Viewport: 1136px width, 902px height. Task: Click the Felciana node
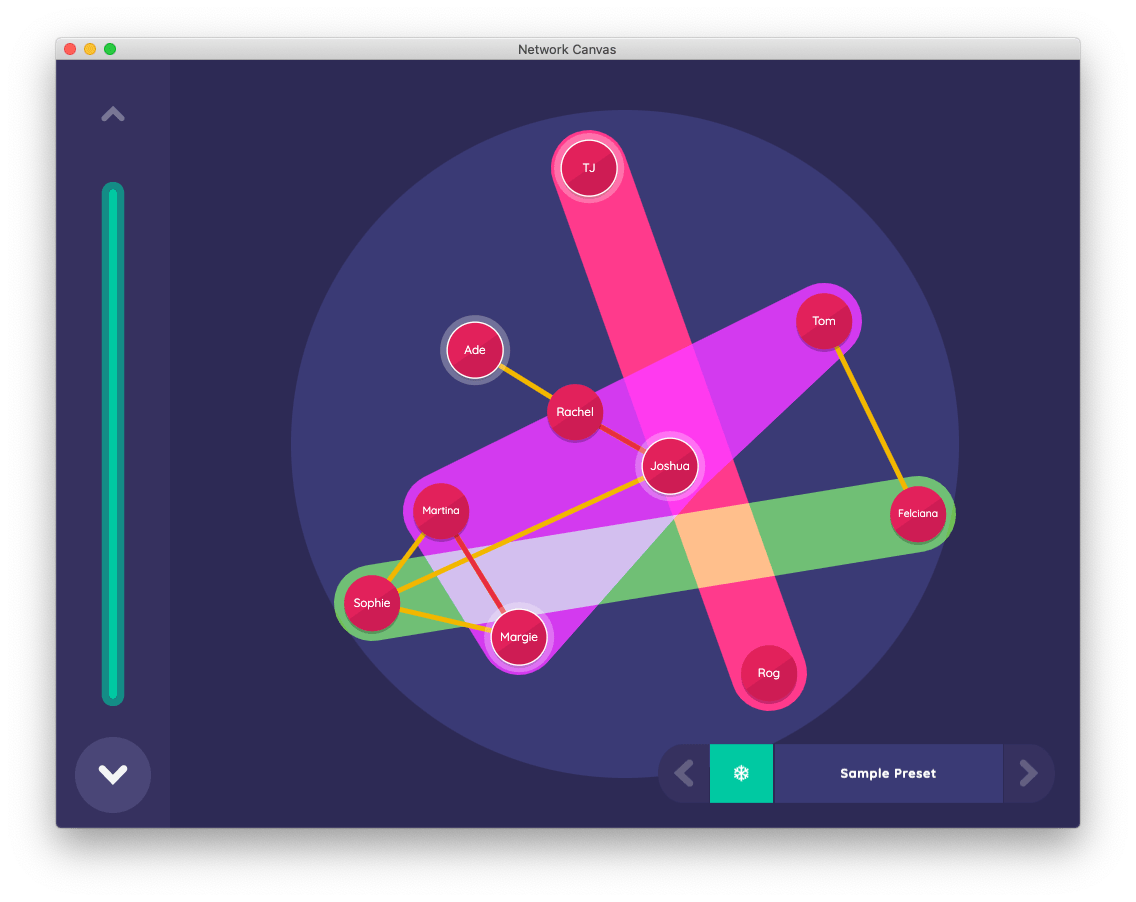click(918, 514)
